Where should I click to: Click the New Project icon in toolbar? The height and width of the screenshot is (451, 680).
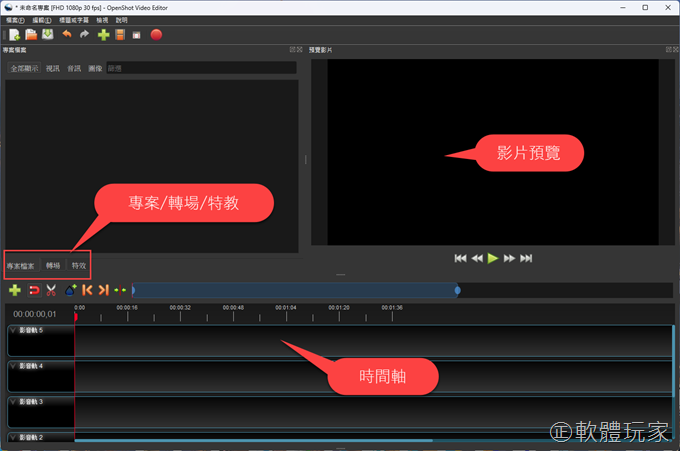click(x=14, y=35)
